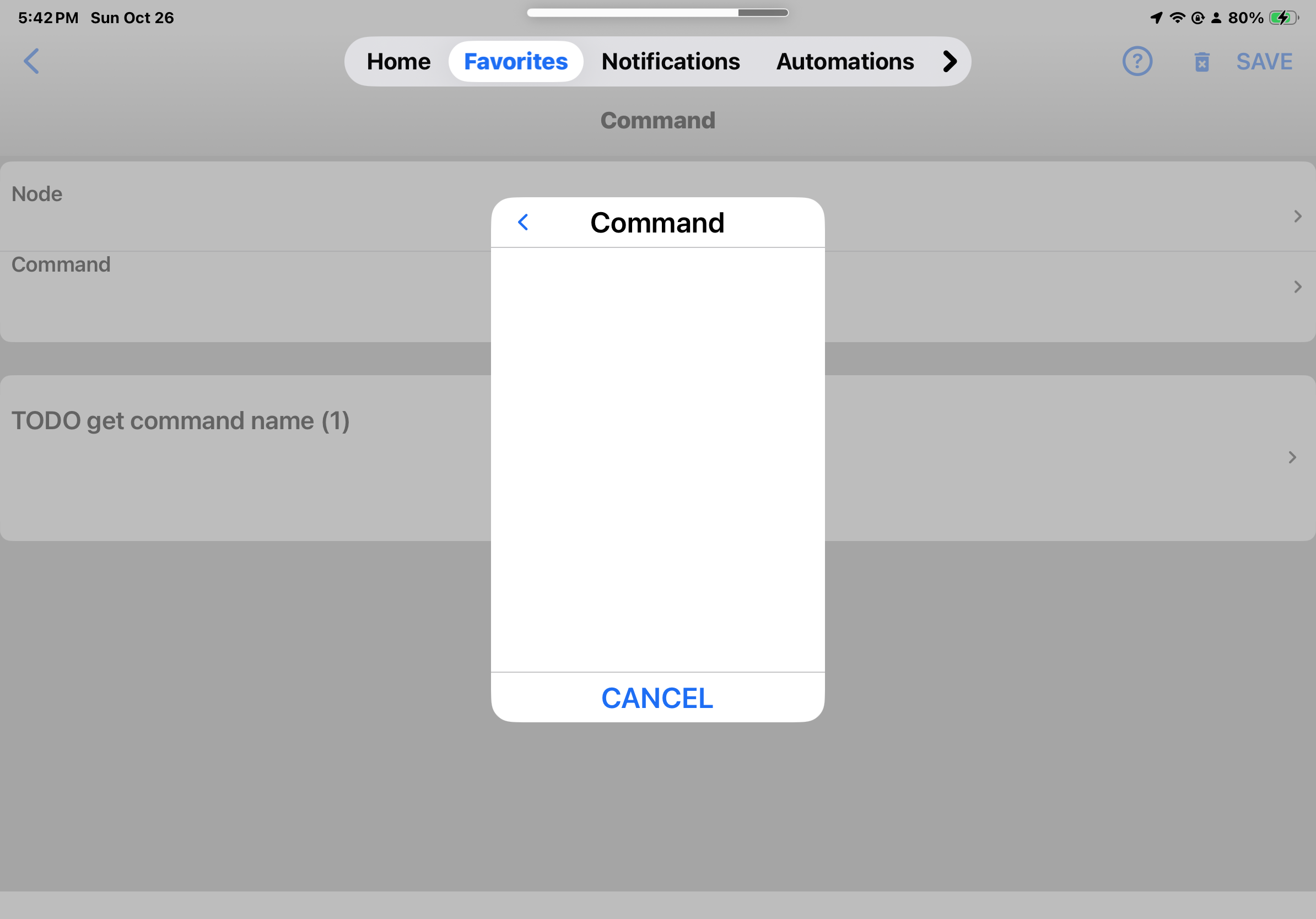Expand the Command row chevron
This screenshot has height=919, width=1316.
(x=1298, y=286)
